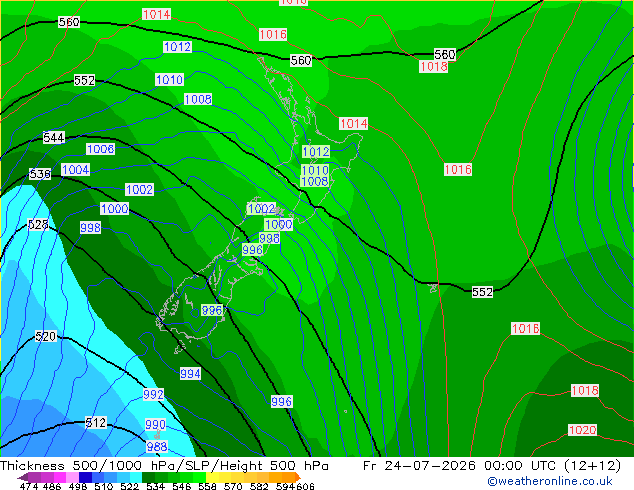Image resolution: width=634 pixels, height=490 pixels.
Task: Click the legend value 510
Action: [104, 486]
